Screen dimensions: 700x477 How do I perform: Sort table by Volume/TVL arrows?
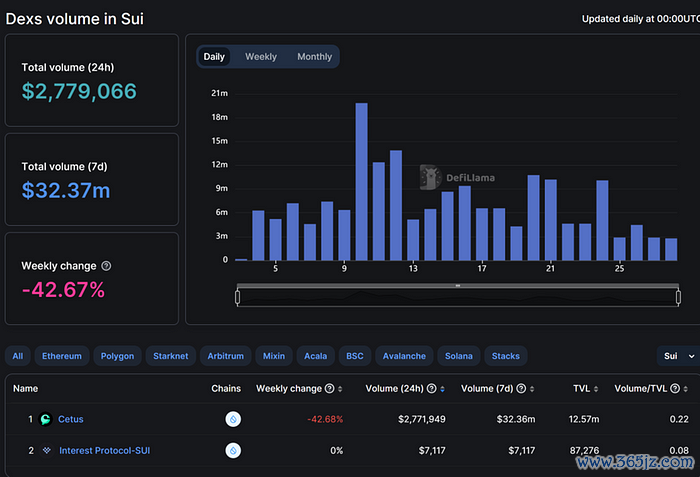point(685,389)
